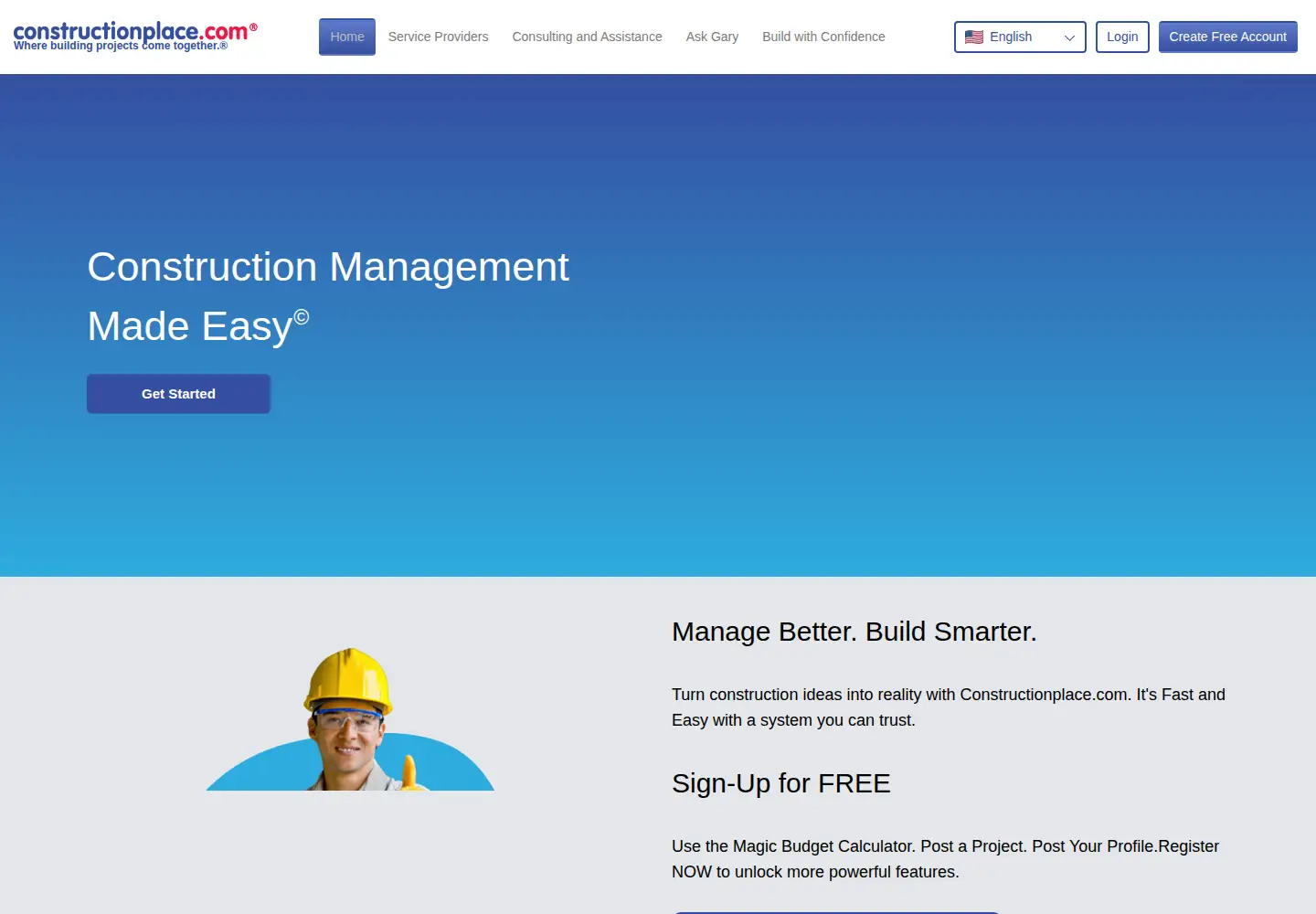Click the 'Where building projects come together' tagline
The image size is (1316, 914).
tap(121, 46)
